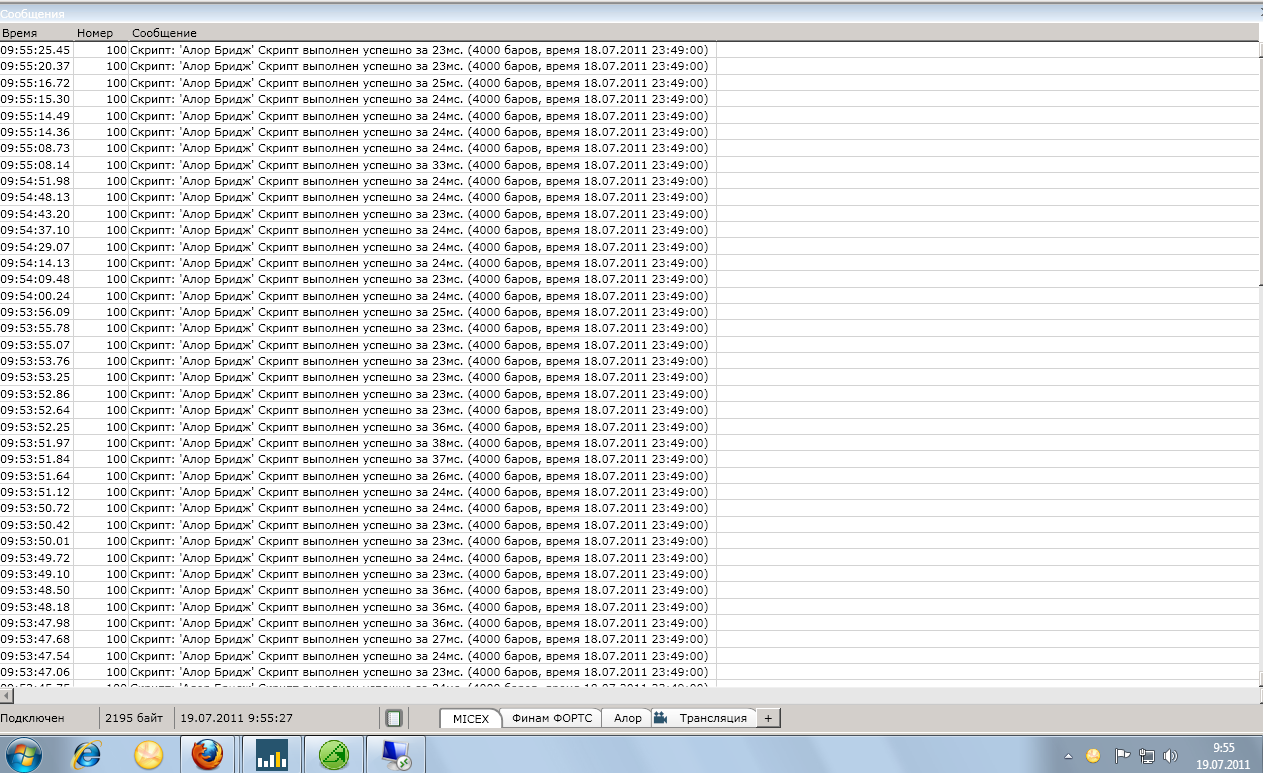Open Windows Start orb

(25, 756)
